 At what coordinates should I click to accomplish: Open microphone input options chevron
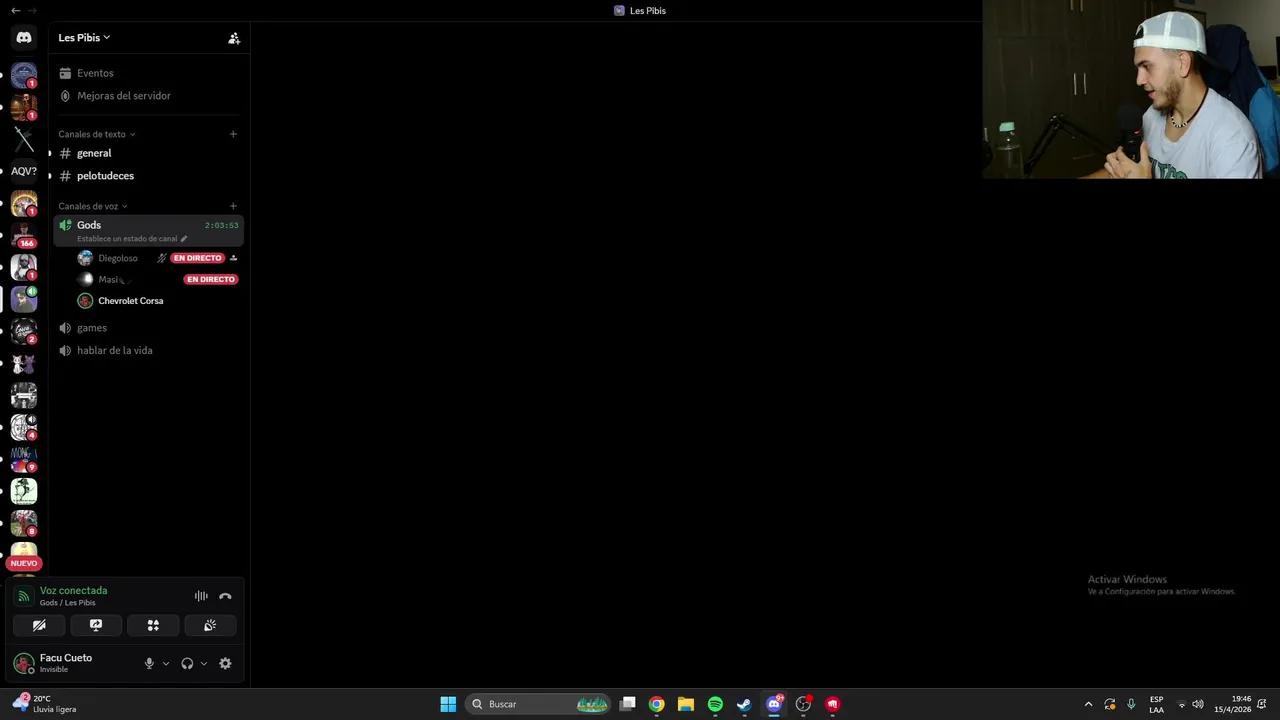[x=166, y=663]
